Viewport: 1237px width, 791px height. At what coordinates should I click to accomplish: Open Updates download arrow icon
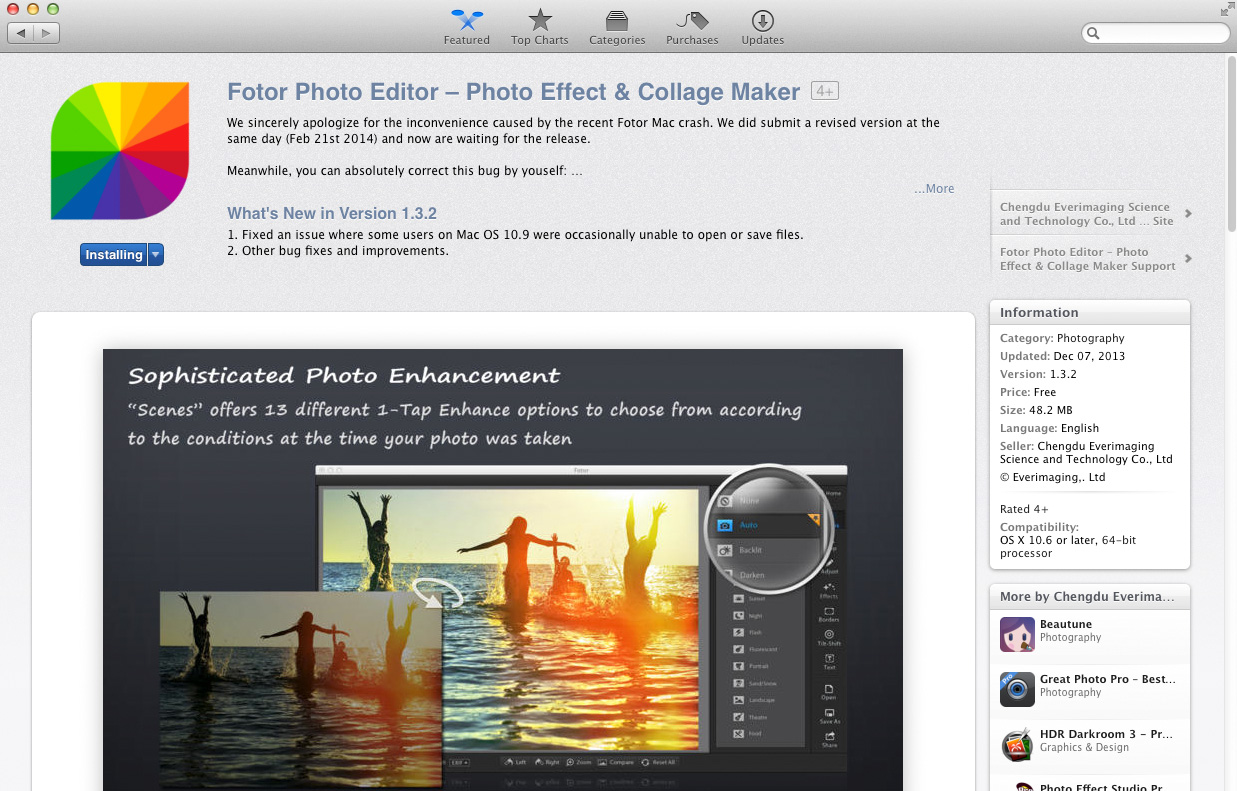click(762, 20)
